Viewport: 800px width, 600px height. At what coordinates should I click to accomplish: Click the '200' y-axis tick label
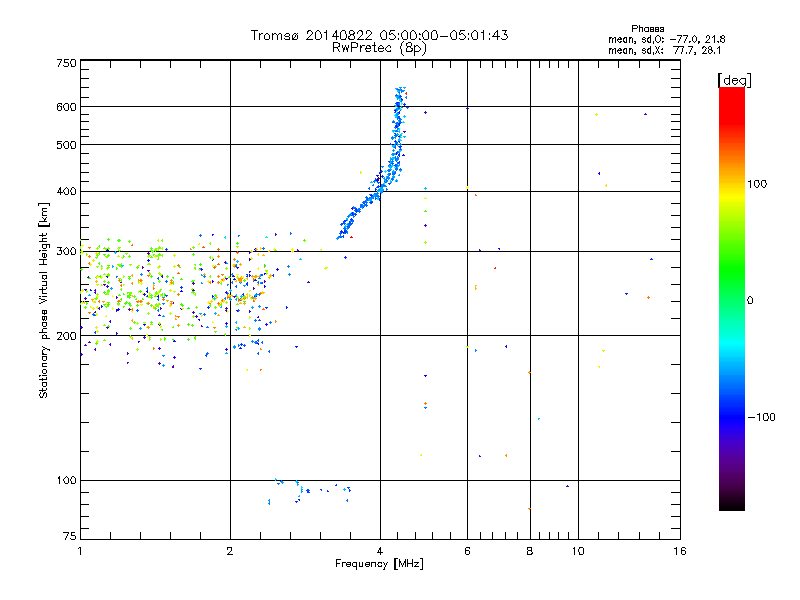(66, 336)
